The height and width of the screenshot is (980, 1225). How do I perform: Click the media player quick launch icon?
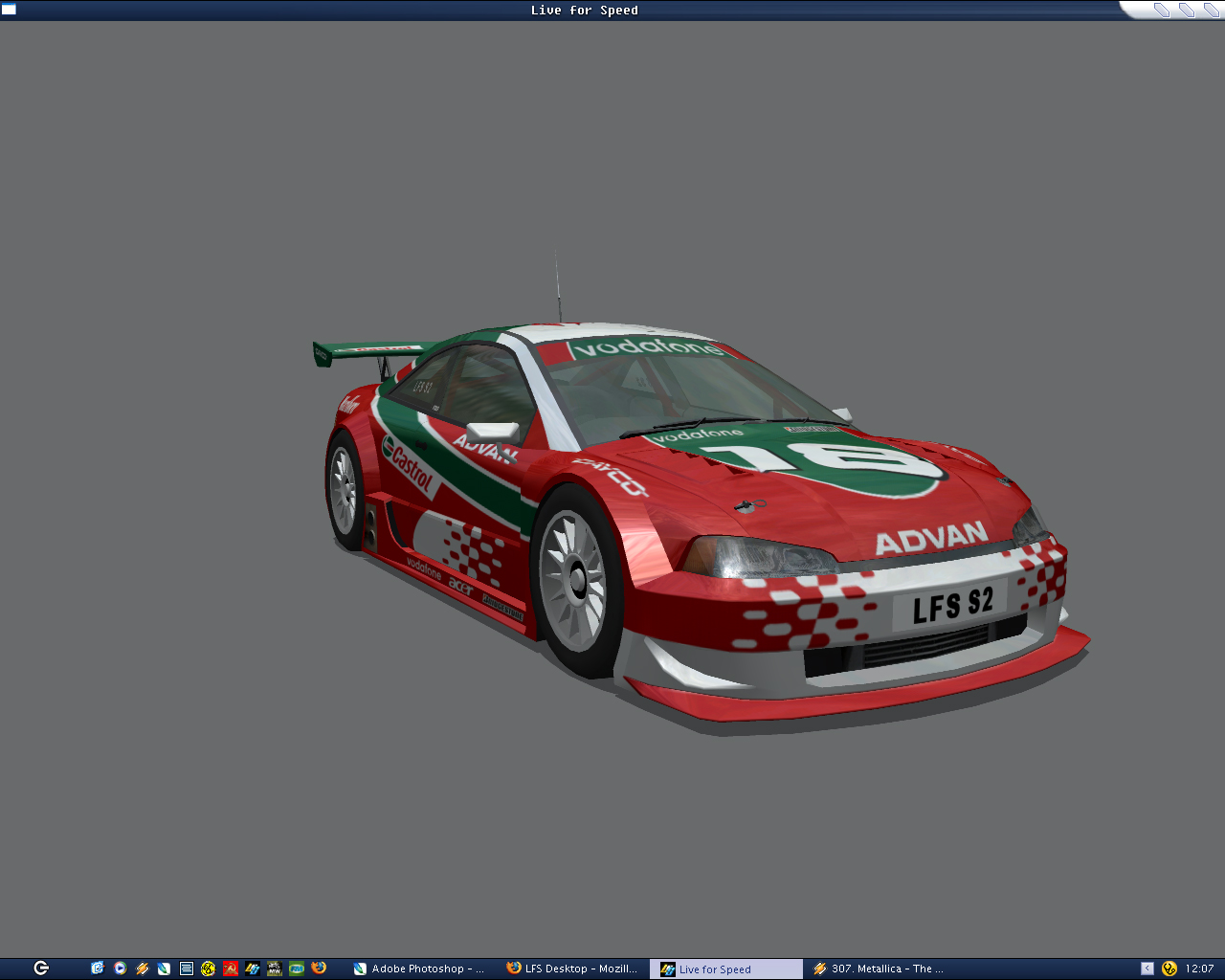point(120,969)
